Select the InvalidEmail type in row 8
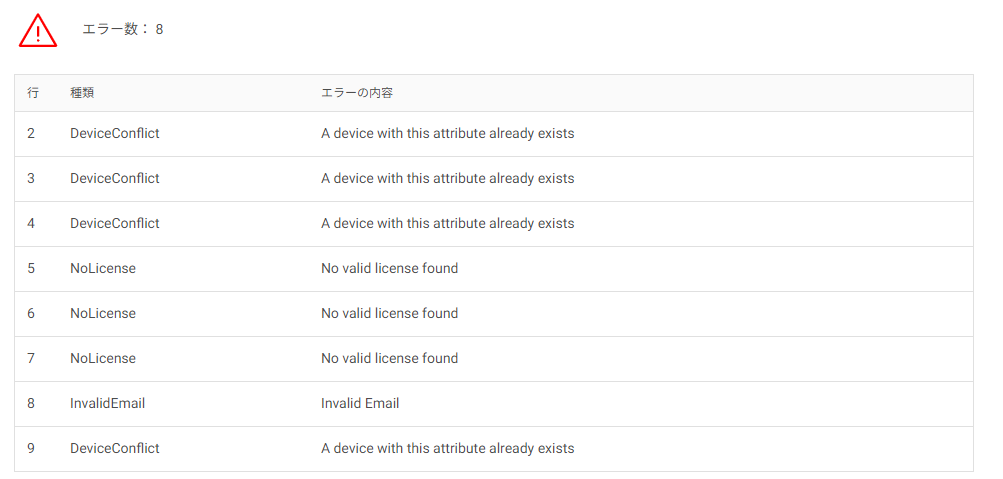The height and width of the screenshot is (479, 1003). 107,404
